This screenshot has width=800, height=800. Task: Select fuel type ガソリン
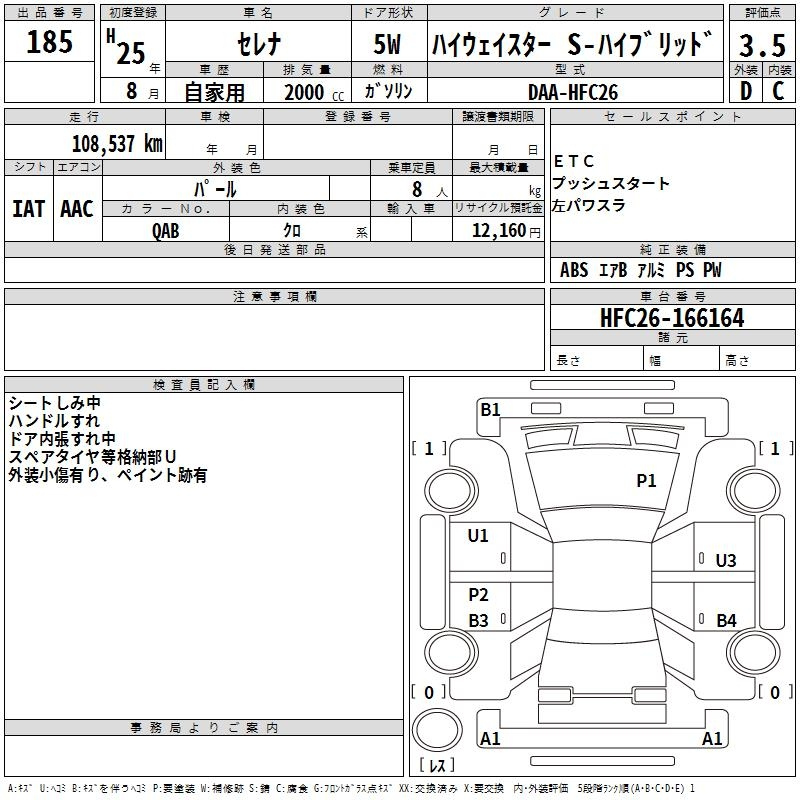tap(388, 91)
